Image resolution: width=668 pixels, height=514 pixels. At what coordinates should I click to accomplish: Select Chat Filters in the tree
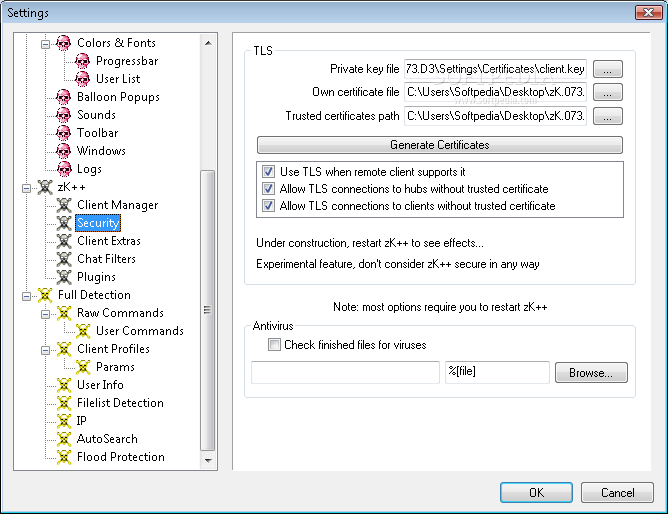106,259
